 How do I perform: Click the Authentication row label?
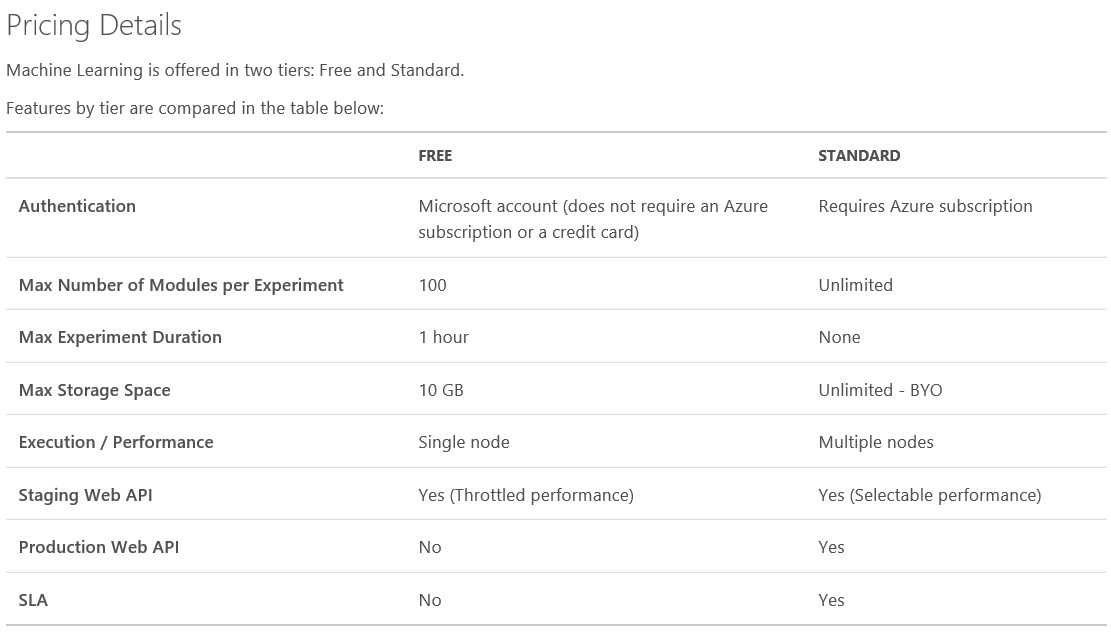click(x=77, y=206)
